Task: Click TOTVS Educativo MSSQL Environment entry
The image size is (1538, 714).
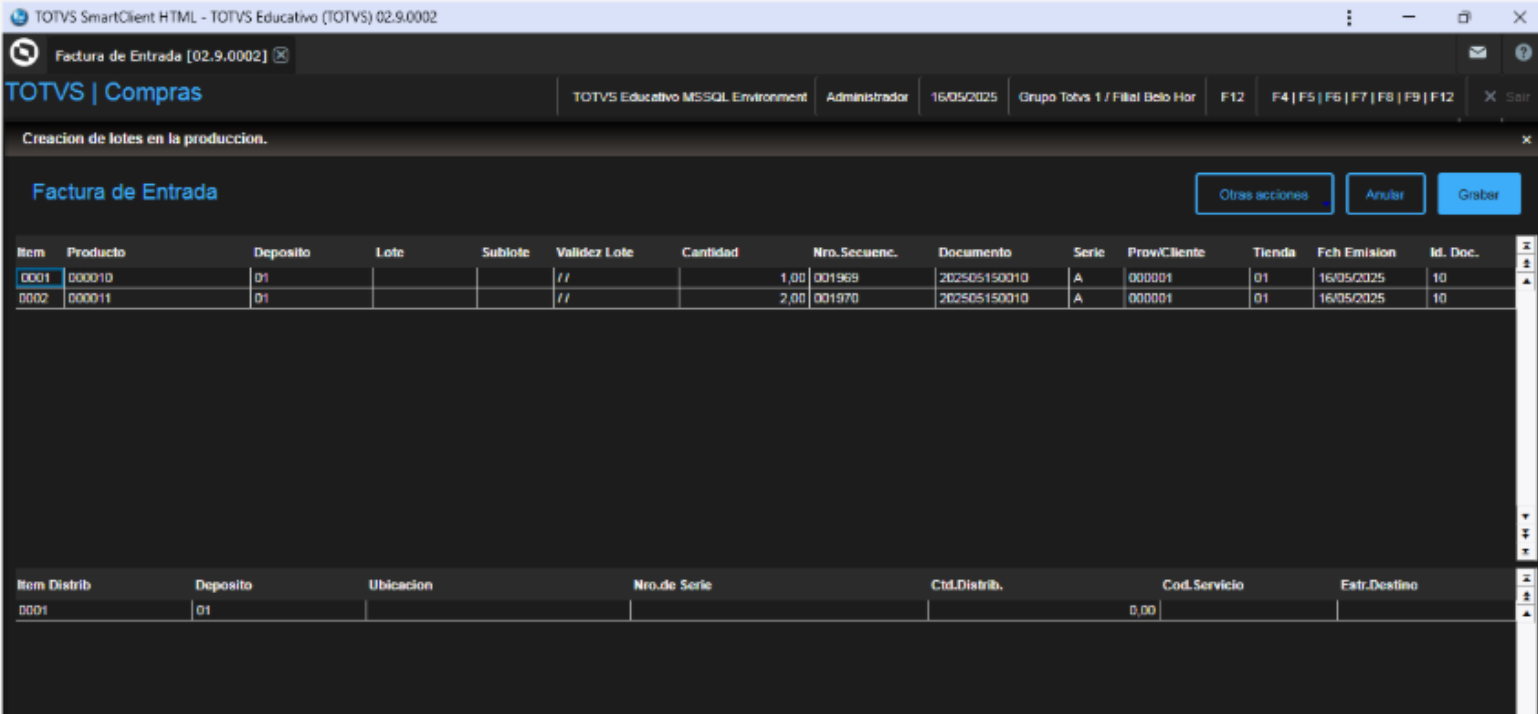Action: [x=689, y=97]
